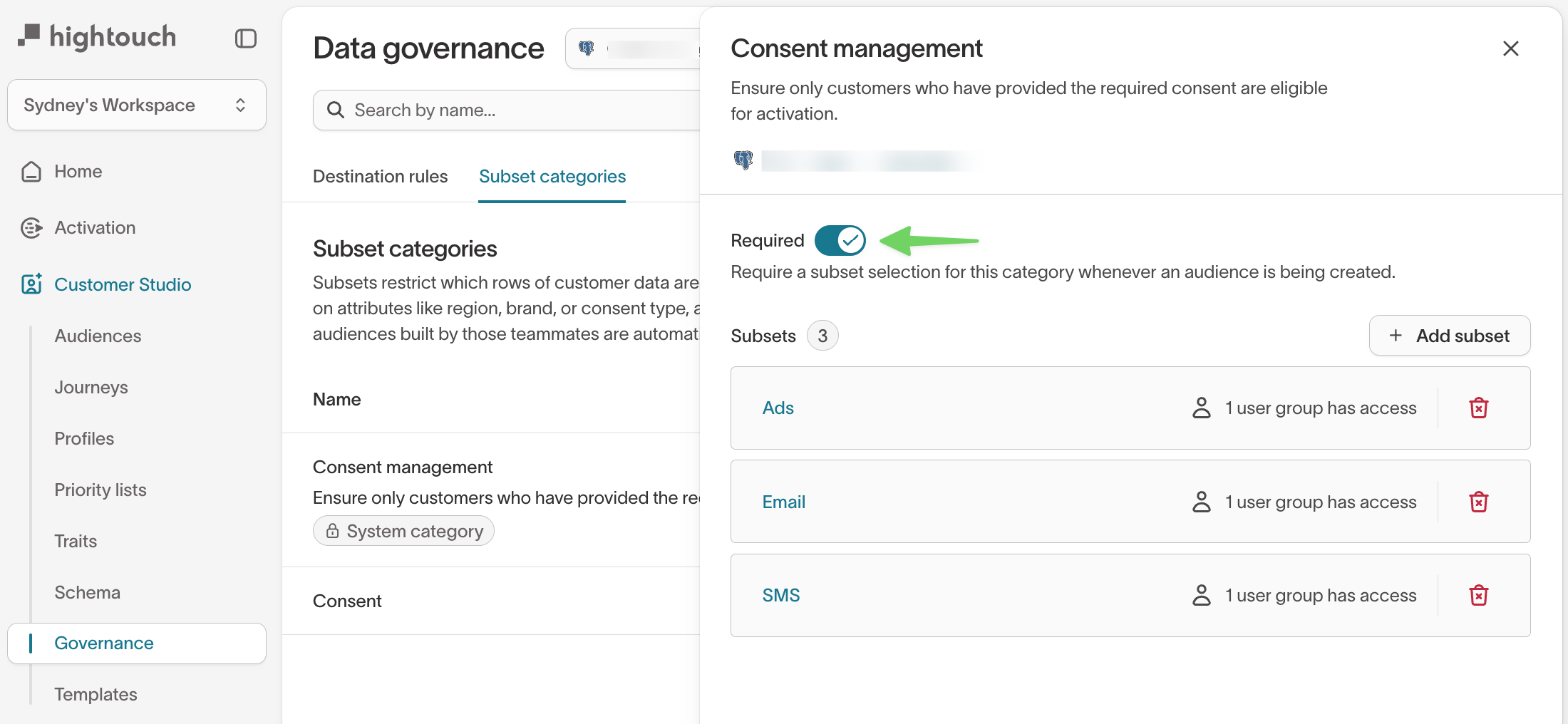Click the Add subset button

click(x=1449, y=336)
